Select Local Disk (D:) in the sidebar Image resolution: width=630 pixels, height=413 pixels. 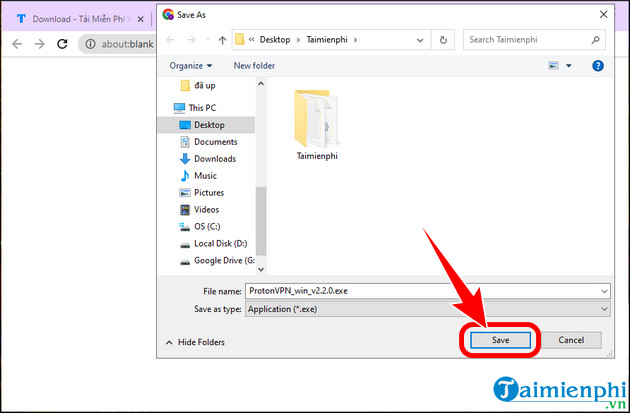[x=221, y=244]
